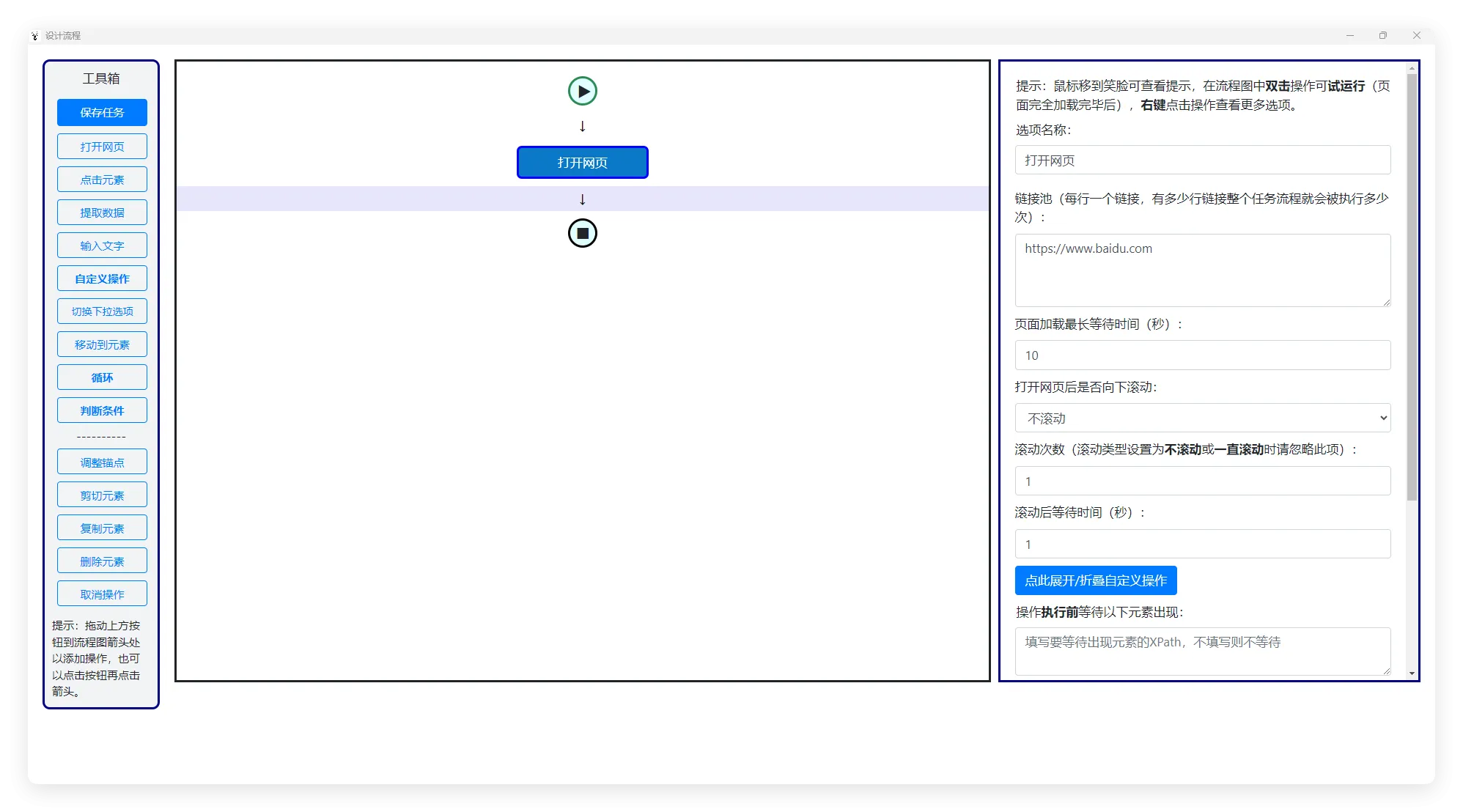Choose 自定义操作 in toolbox

point(102,278)
